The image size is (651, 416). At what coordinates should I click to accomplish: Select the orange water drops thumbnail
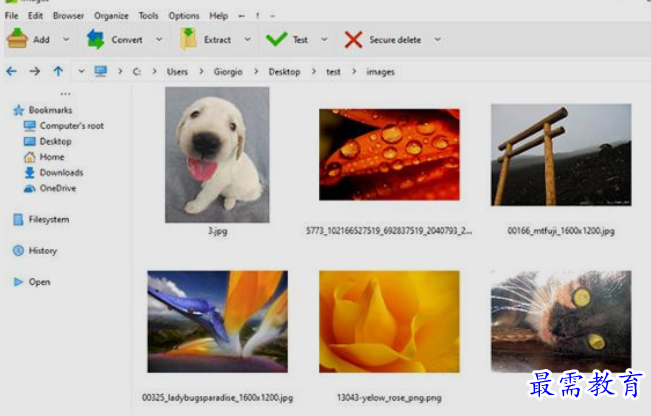pos(389,154)
